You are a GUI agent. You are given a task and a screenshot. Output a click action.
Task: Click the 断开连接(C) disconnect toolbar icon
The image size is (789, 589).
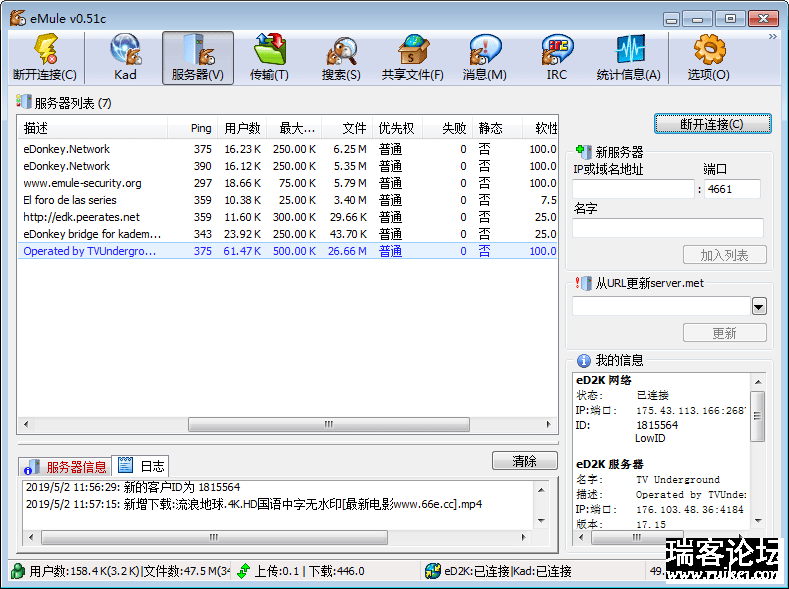pos(45,58)
